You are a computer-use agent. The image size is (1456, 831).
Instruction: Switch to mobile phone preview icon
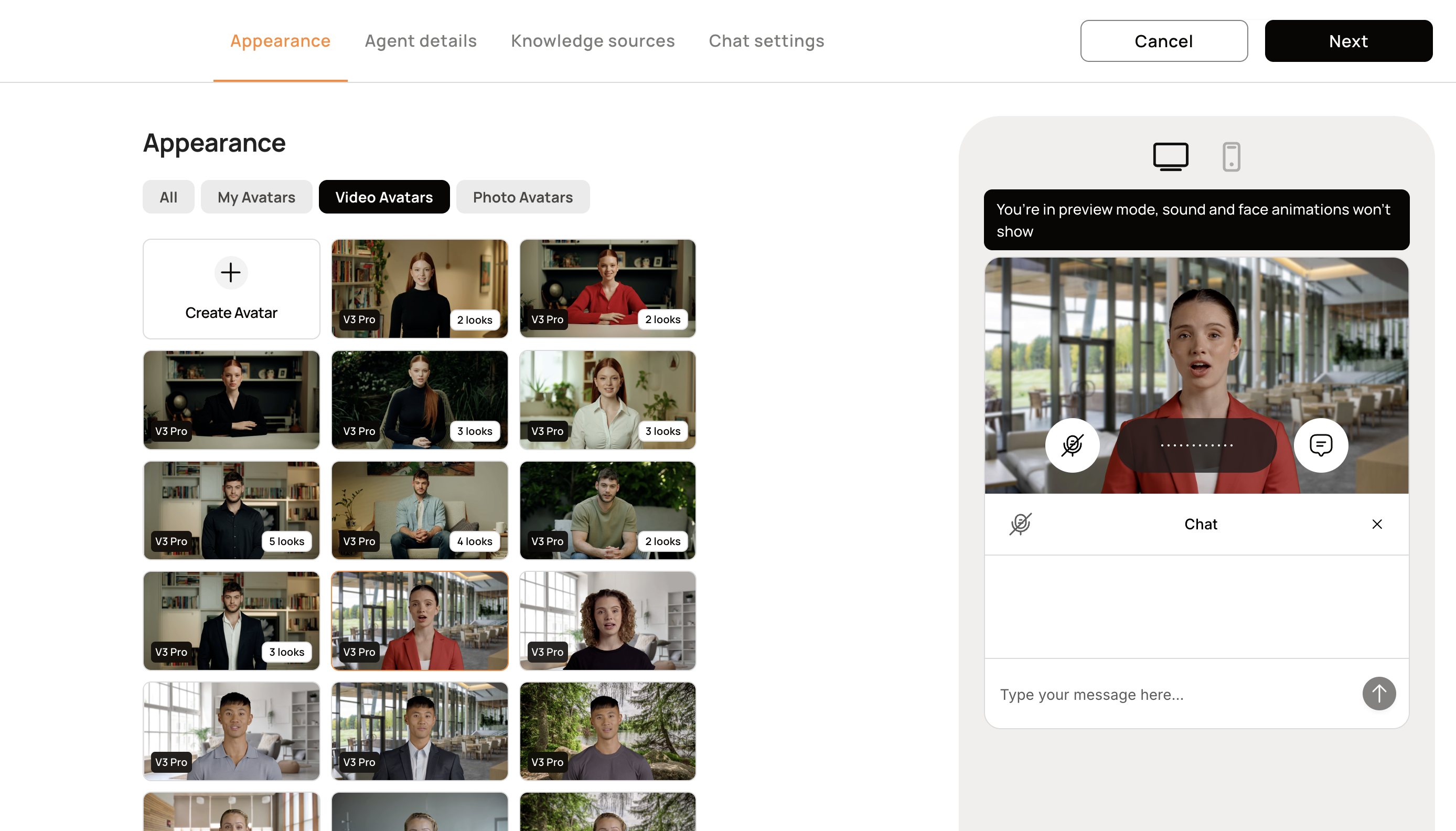tap(1231, 156)
